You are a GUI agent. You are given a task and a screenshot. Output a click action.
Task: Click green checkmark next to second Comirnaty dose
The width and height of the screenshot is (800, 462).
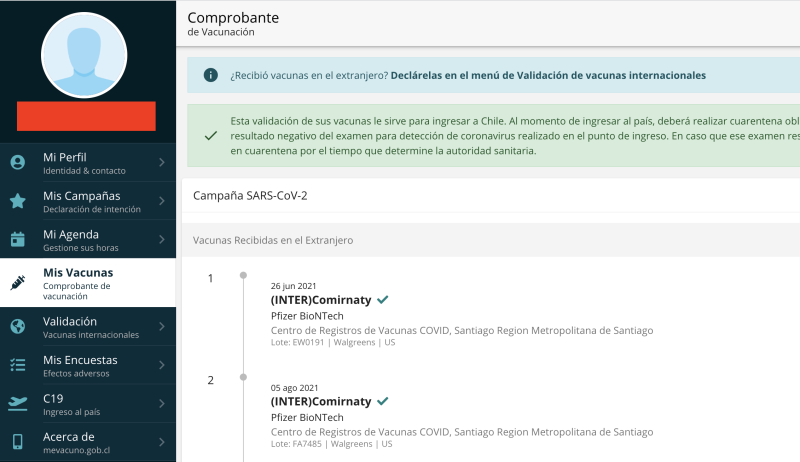[x=383, y=401]
